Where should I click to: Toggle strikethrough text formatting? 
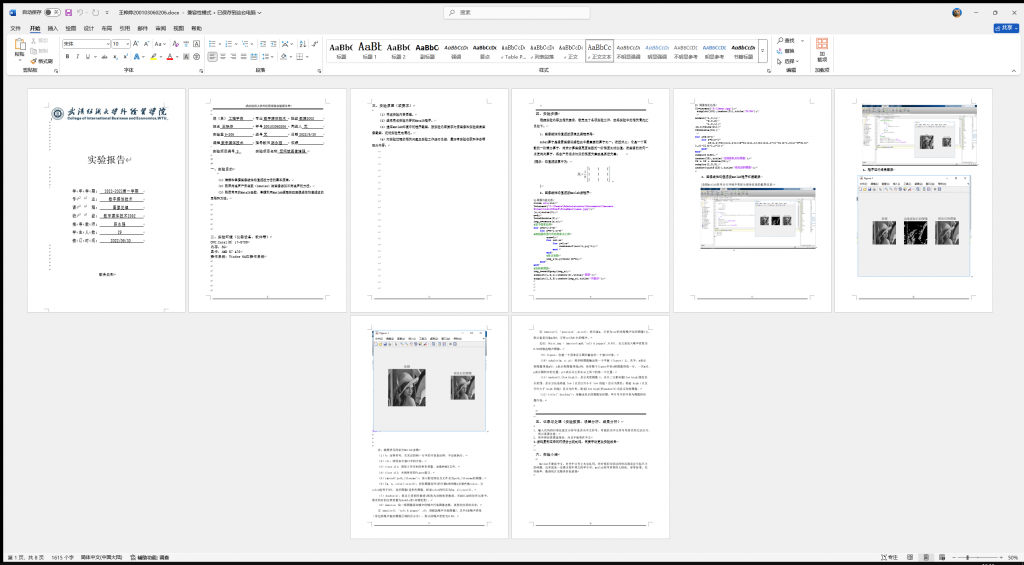point(103,57)
